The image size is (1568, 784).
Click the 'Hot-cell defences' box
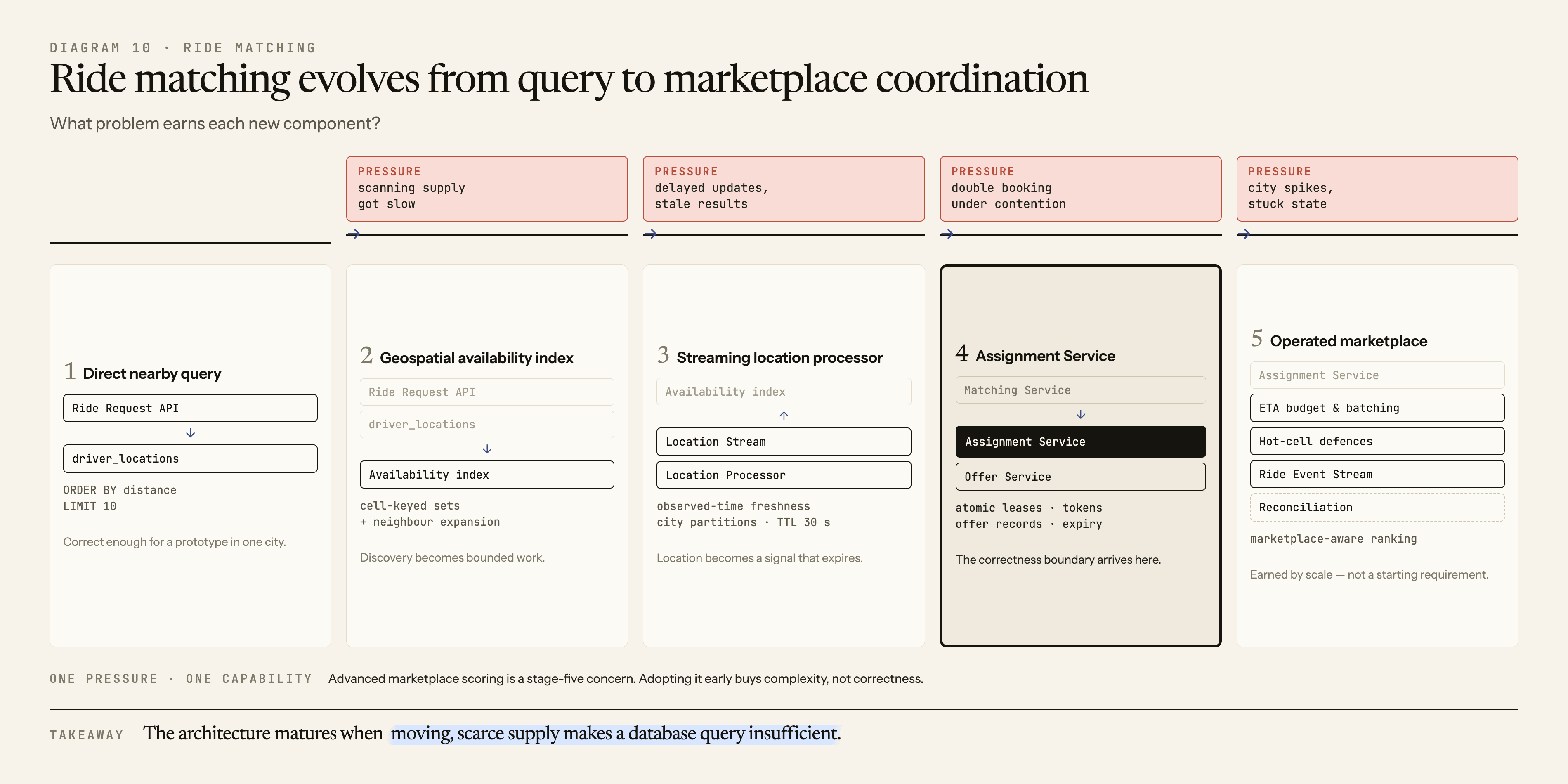tap(1377, 441)
